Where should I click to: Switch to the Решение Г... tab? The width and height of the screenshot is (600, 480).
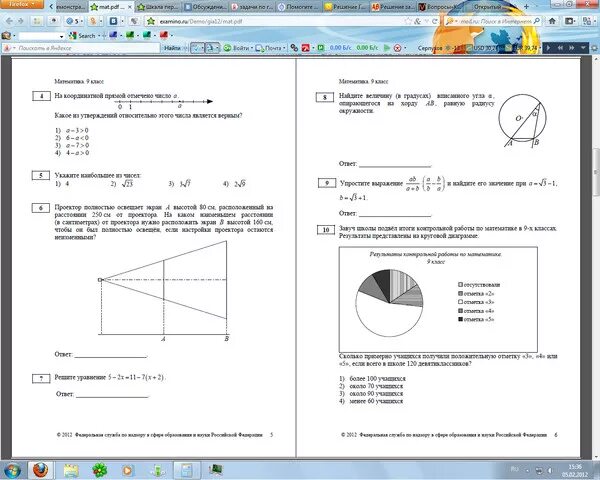tap(346, 7)
